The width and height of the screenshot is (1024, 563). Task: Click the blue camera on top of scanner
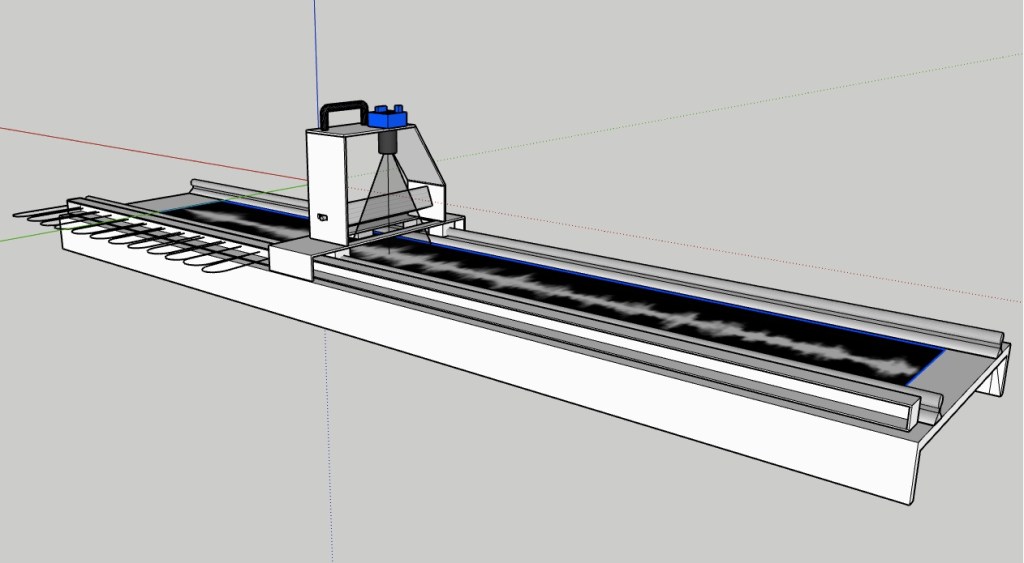pyautogui.click(x=388, y=118)
